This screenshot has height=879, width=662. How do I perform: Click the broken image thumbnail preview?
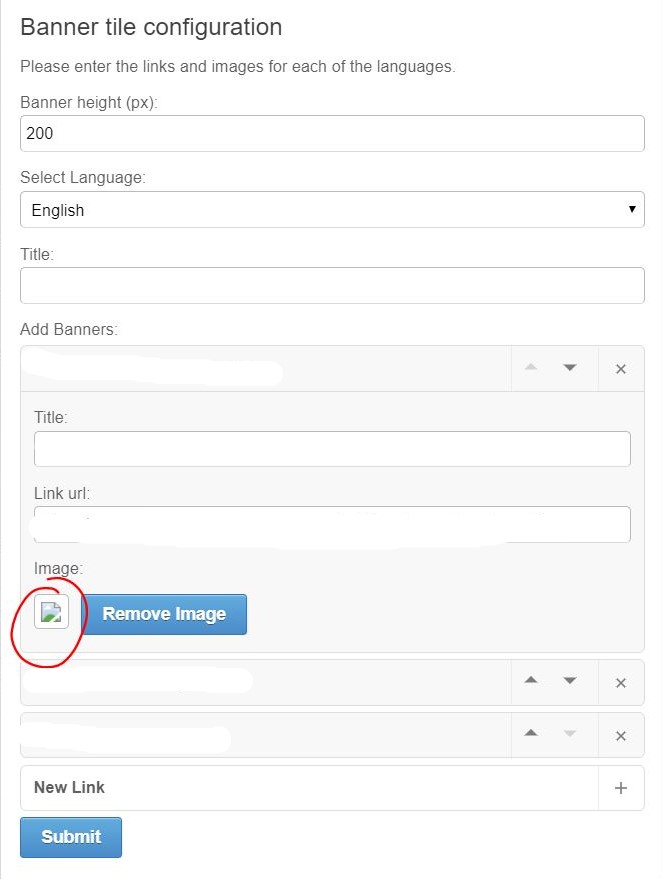[x=52, y=612]
